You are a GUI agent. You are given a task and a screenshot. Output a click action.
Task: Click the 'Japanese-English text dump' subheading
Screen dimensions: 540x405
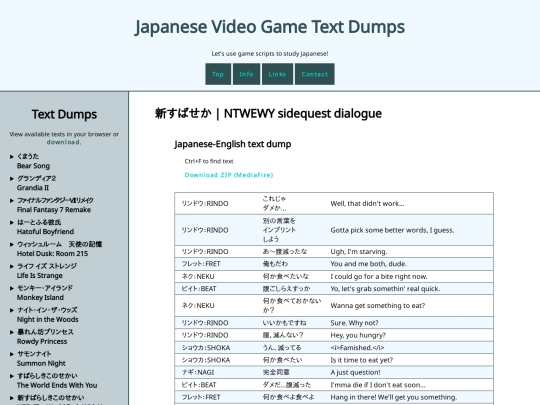(233, 144)
